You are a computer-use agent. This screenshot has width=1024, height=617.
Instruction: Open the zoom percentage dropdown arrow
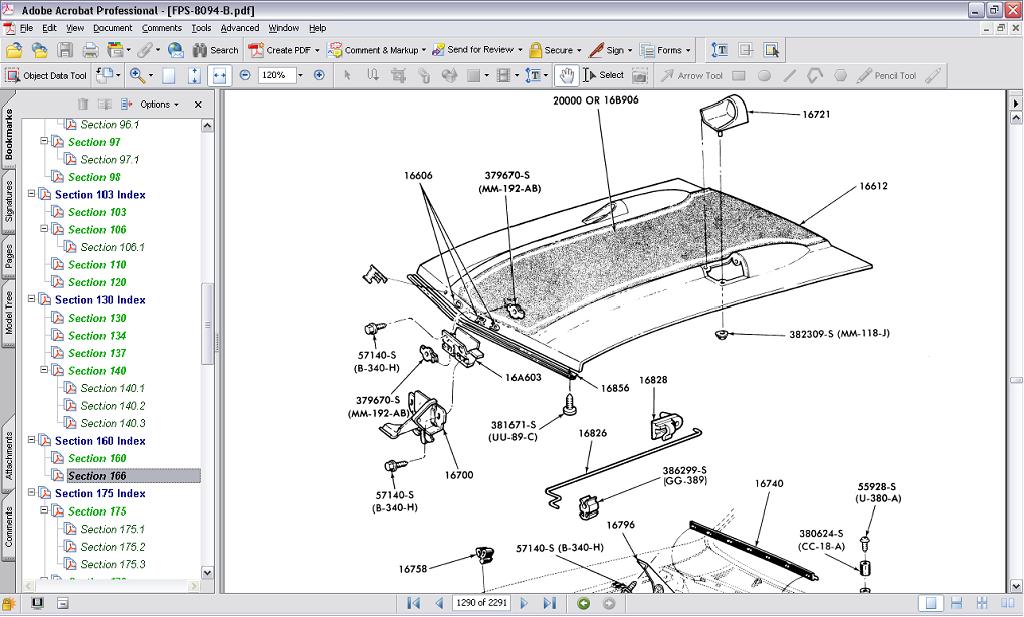click(x=298, y=75)
